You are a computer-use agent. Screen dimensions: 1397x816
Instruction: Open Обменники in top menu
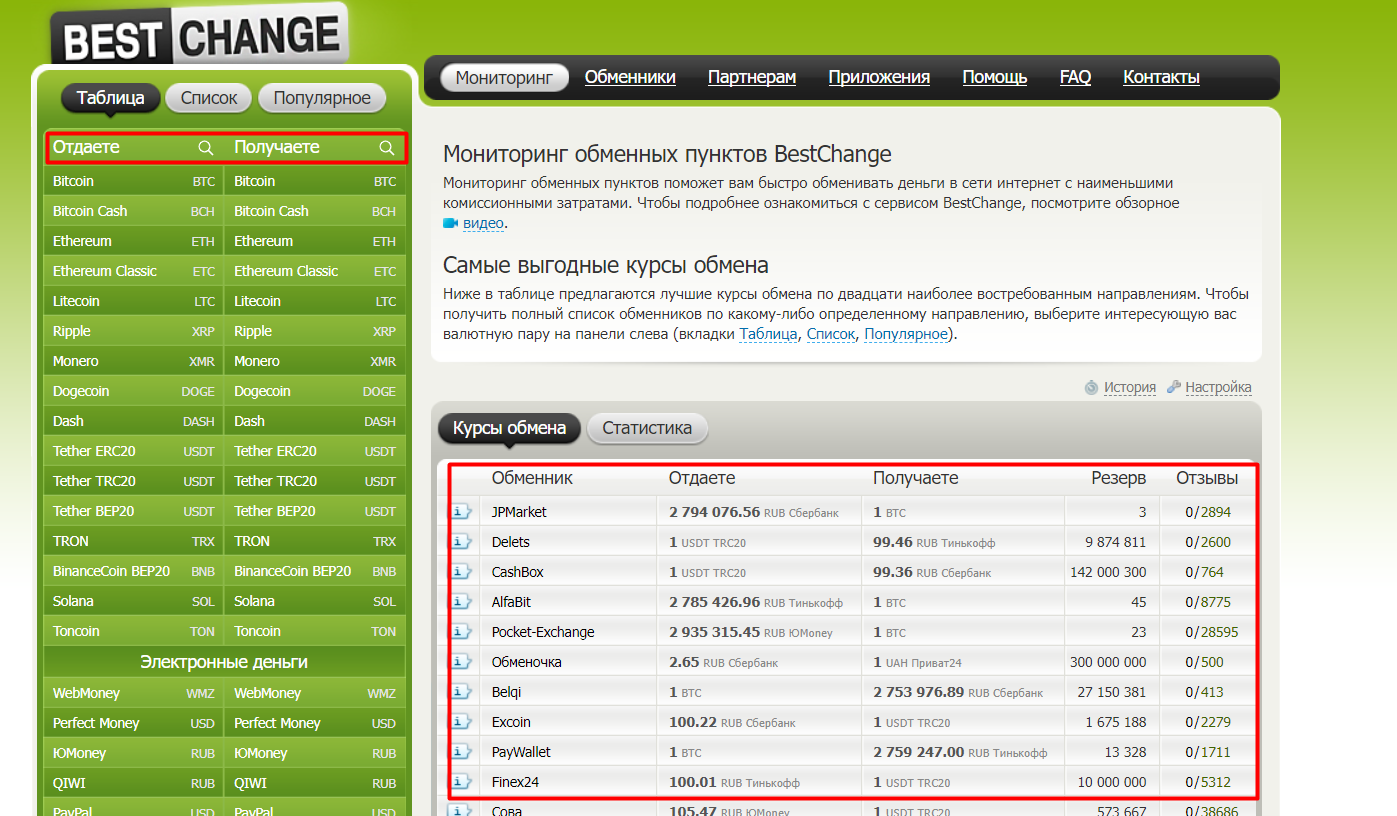(630, 77)
